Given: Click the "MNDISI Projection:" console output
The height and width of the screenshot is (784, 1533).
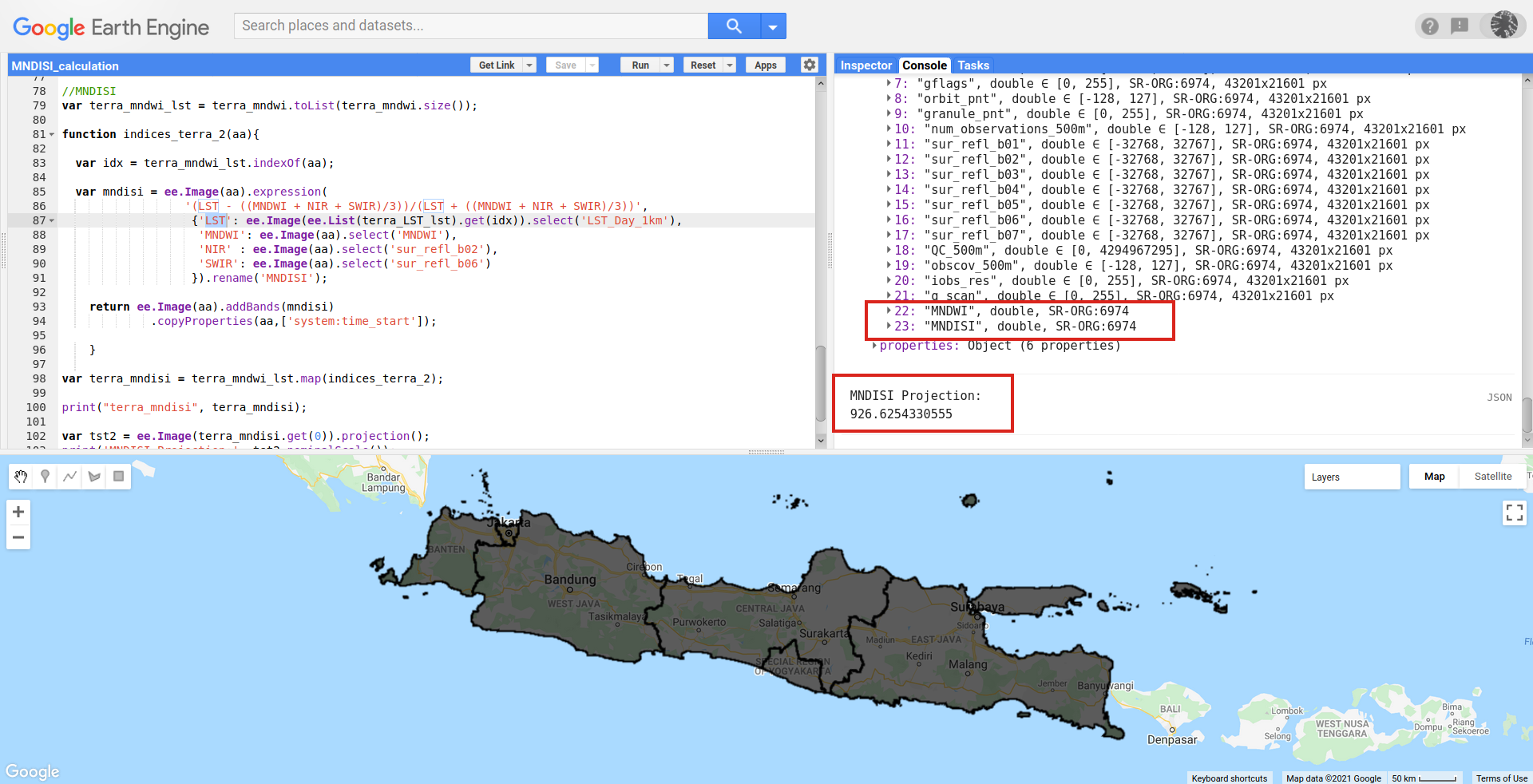Looking at the screenshot, I should tap(915, 395).
